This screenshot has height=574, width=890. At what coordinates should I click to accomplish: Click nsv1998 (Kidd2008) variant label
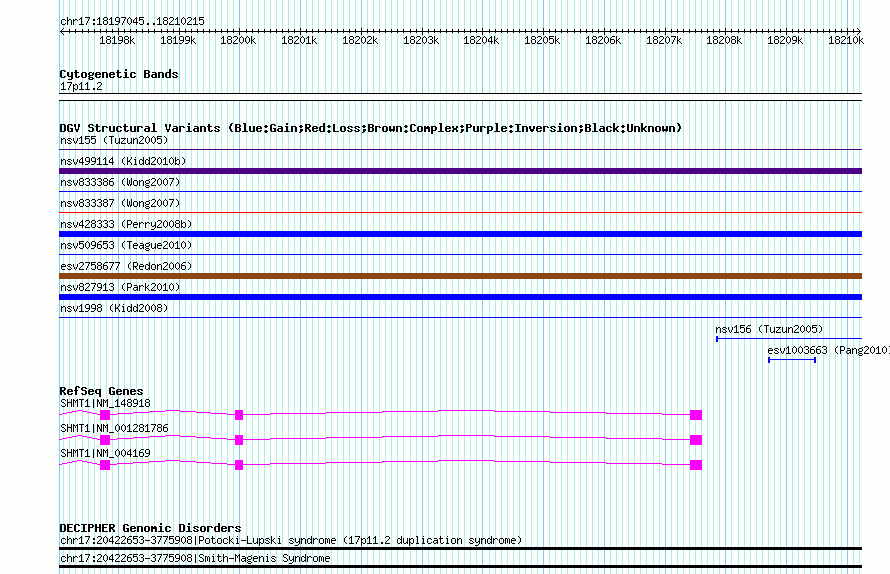(x=114, y=308)
